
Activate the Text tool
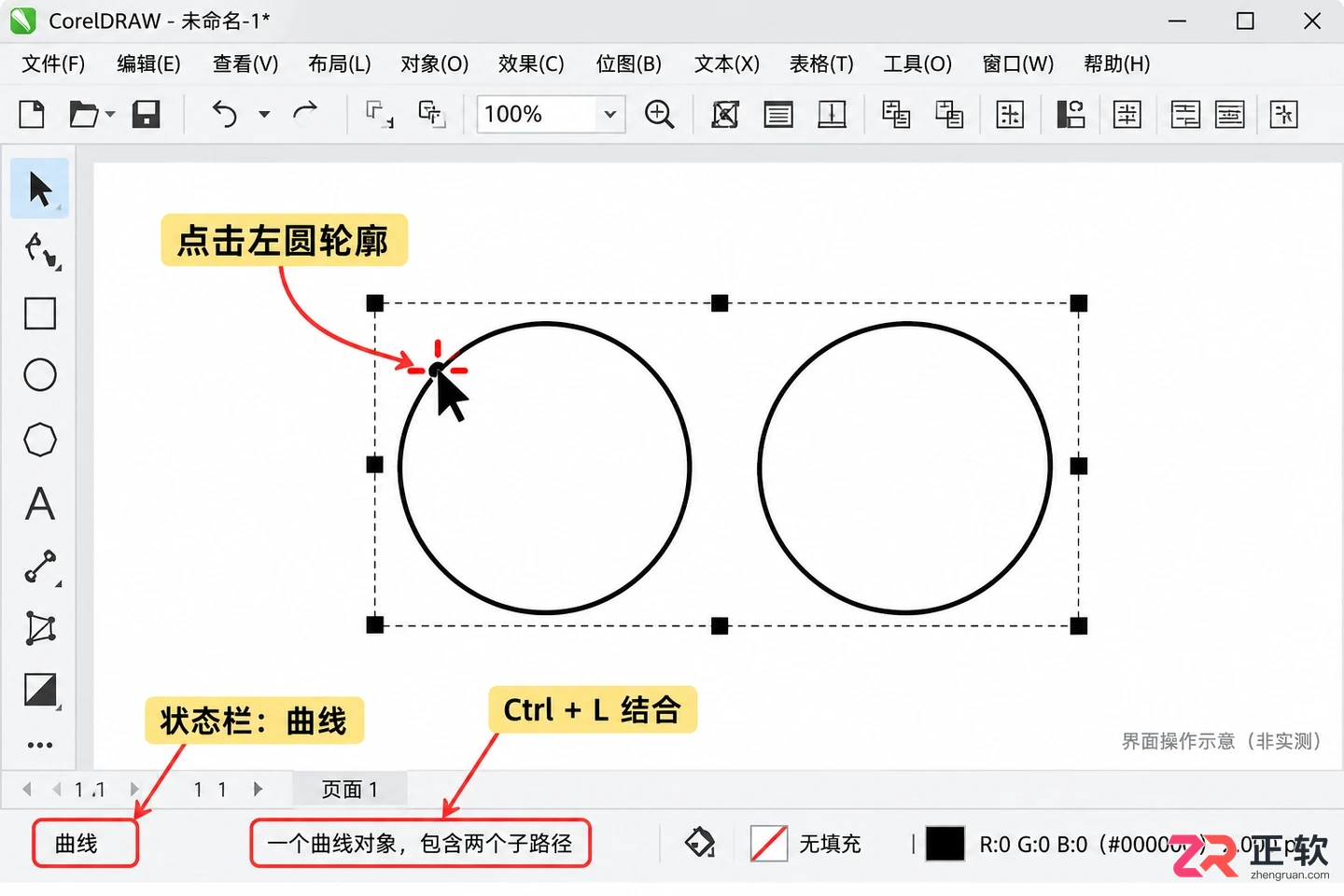click(40, 504)
